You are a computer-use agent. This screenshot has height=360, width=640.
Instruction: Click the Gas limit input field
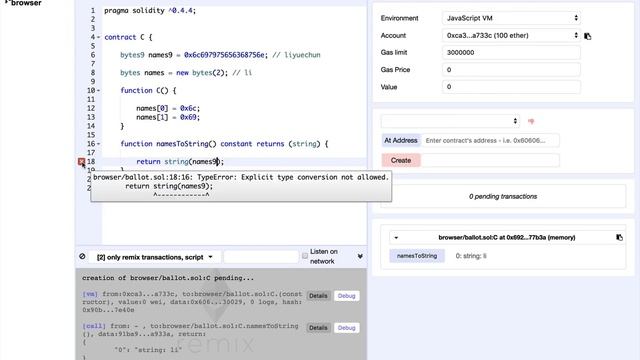(511, 53)
